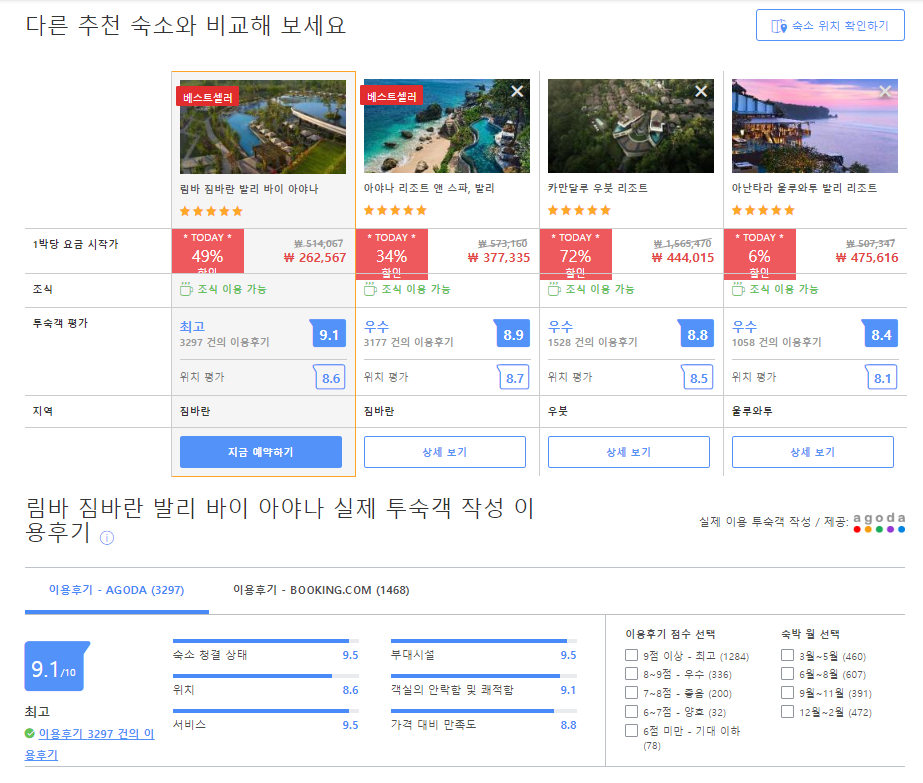The width and height of the screenshot is (923, 783).
Task: Switch to 이용후기 - BOOKING.COM (1468) tab
Action: tap(321, 590)
